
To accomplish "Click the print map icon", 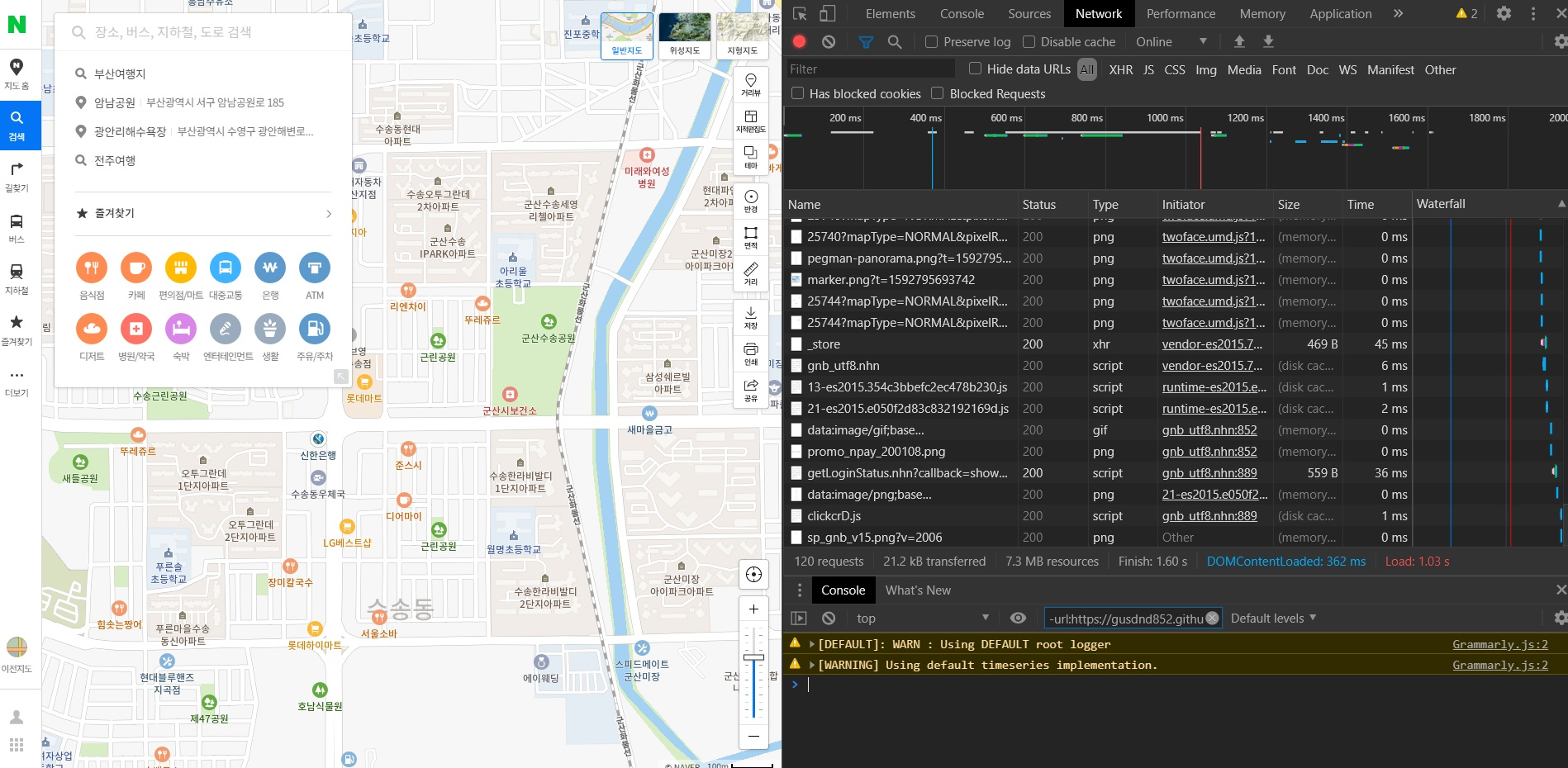I will tap(750, 353).
